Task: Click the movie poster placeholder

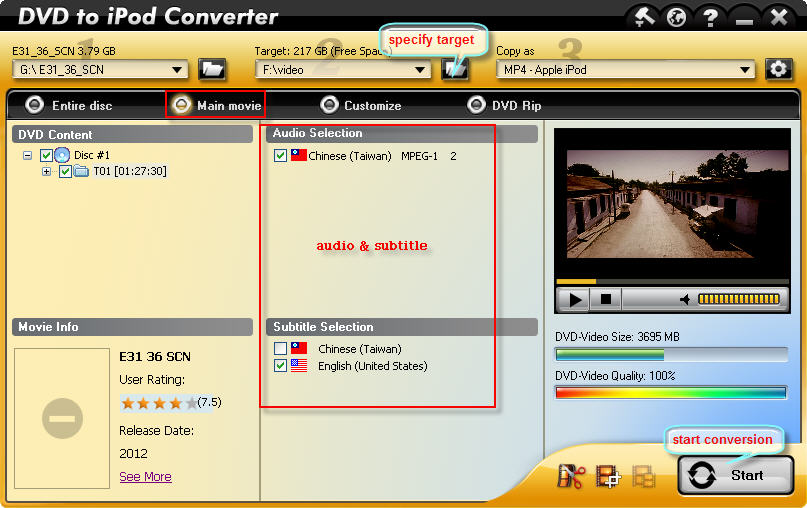Action: click(x=62, y=418)
